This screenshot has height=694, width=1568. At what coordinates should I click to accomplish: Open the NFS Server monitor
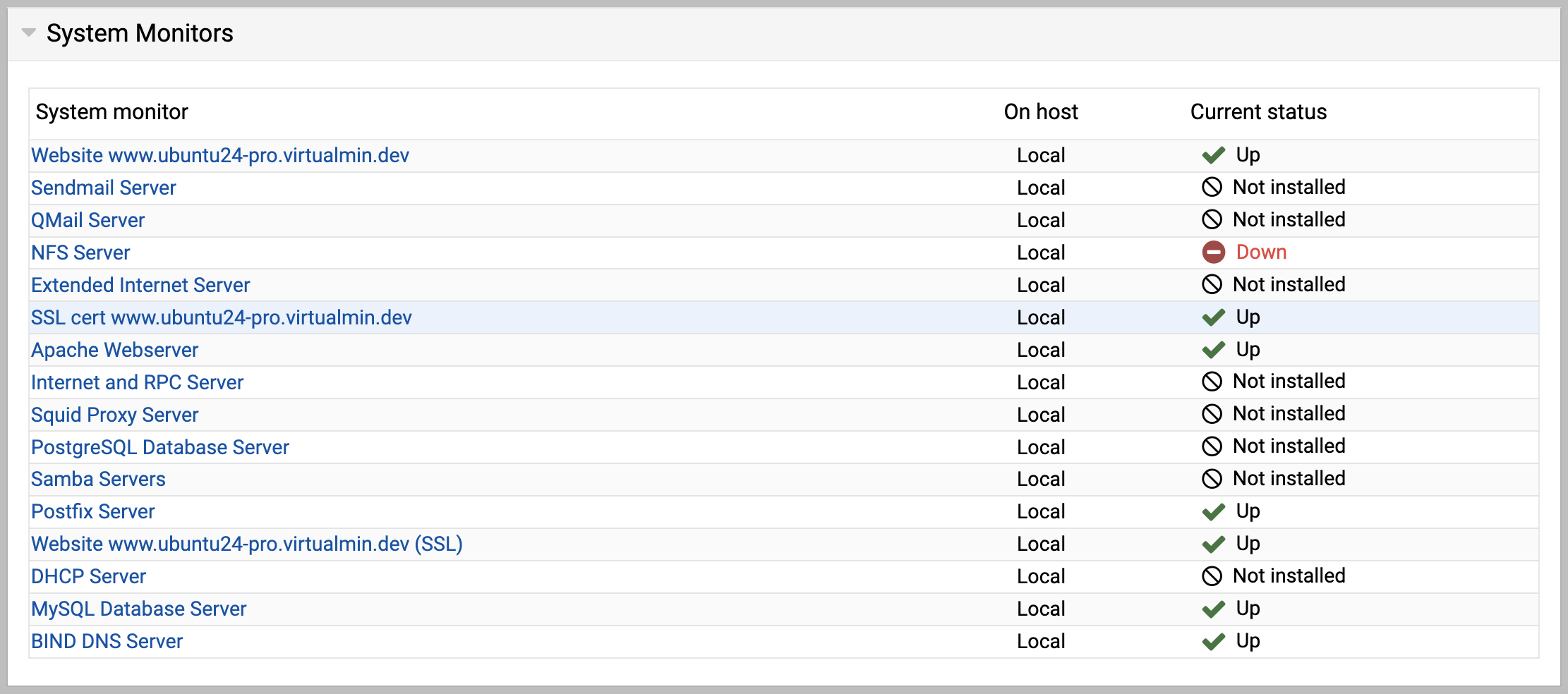[80, 252]
